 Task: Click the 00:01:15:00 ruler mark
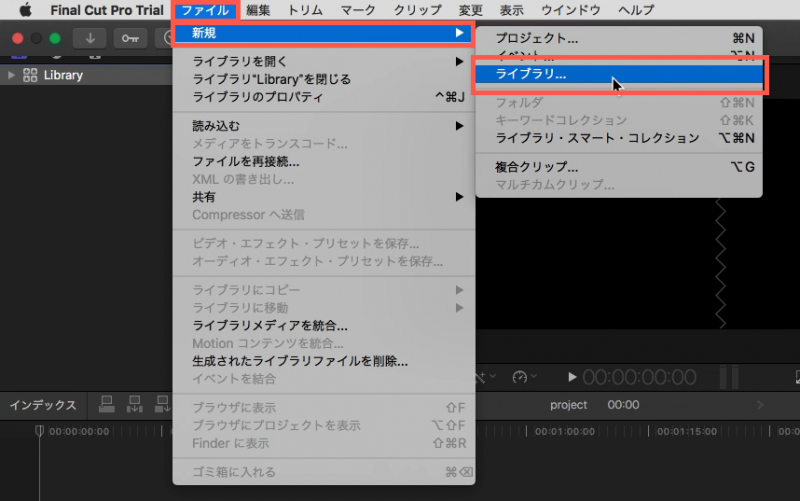click(687, 431)
